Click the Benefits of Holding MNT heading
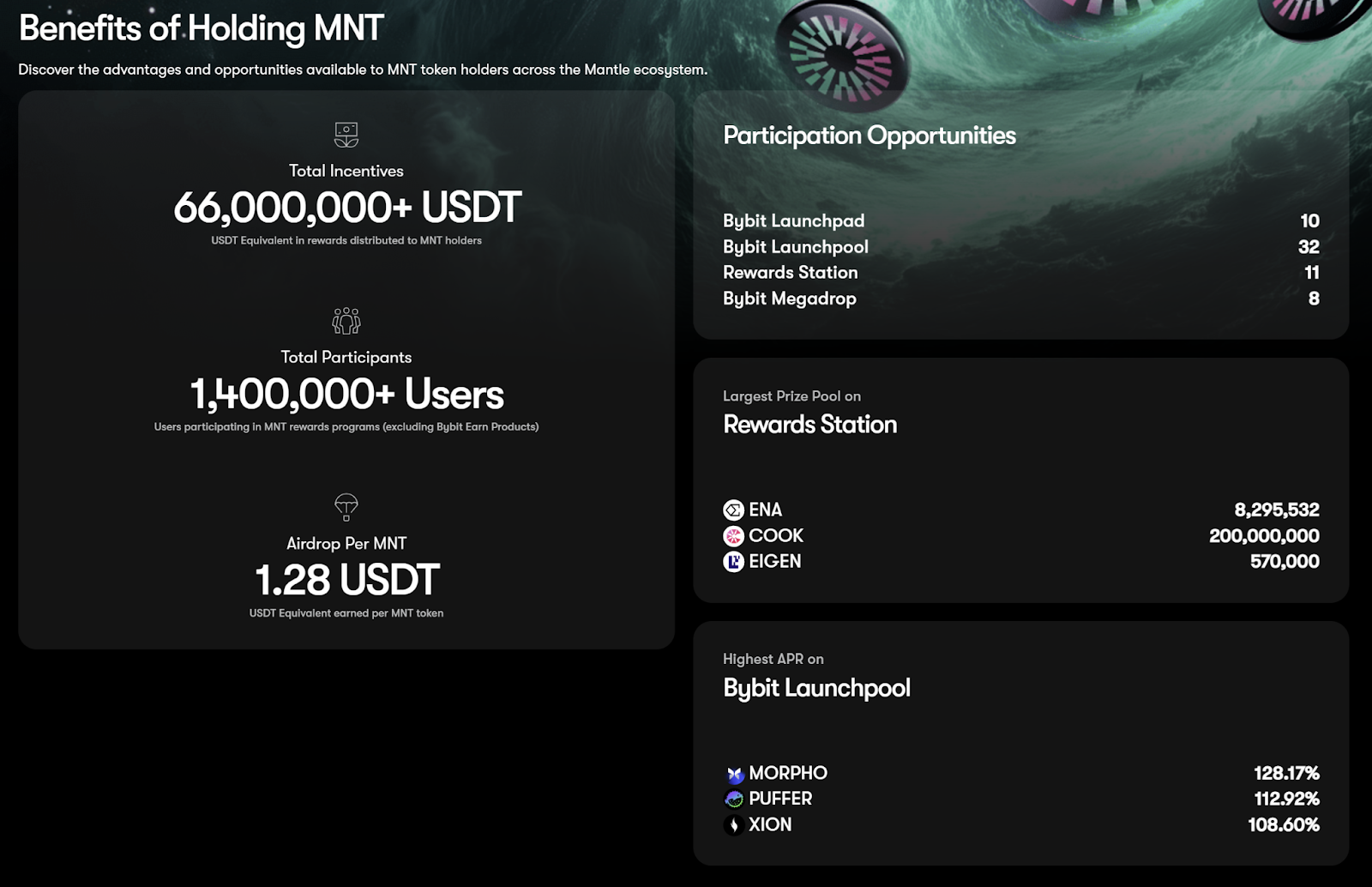 [x=201, y=28]
